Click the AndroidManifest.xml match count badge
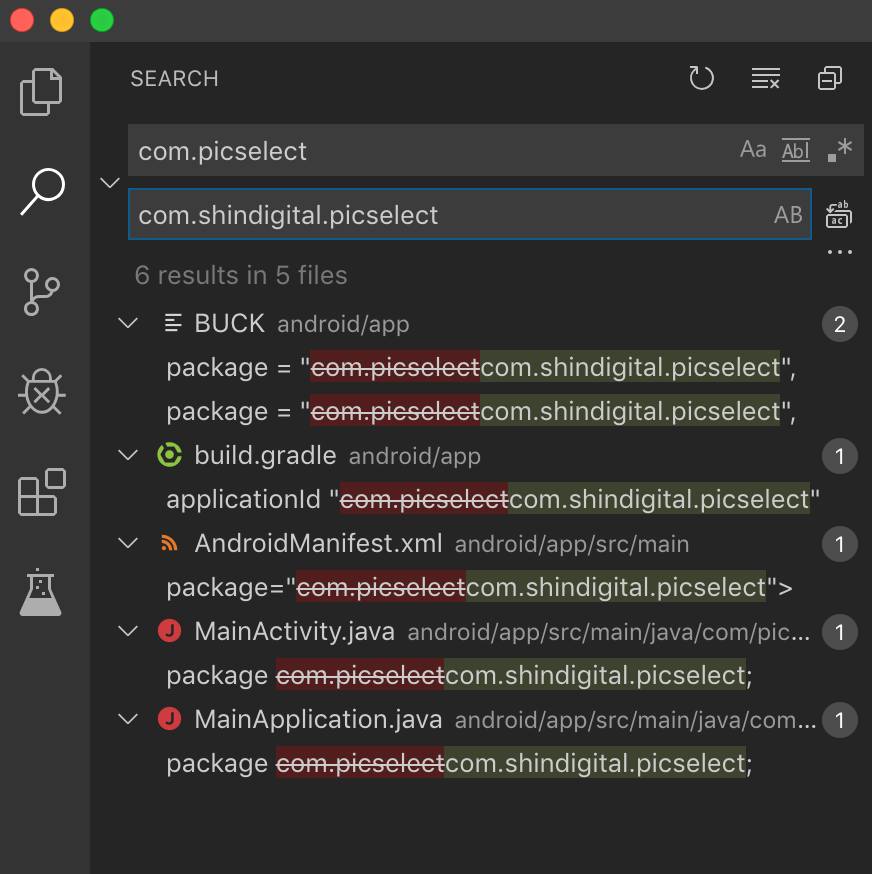This screenshot has width=872, height=874. tap(840, 544)
